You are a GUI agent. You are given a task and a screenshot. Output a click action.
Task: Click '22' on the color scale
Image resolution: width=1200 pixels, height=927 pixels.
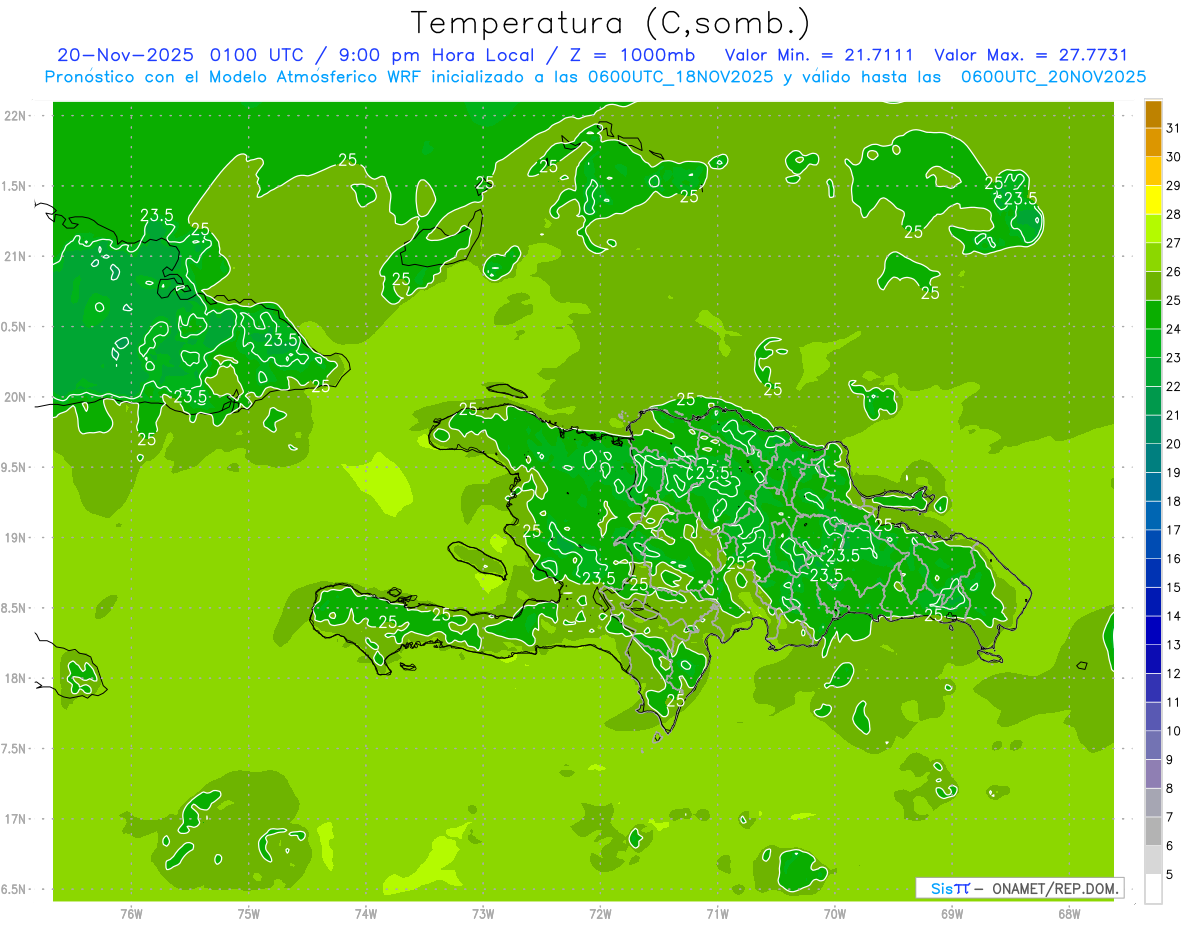tap(1174, 386)
